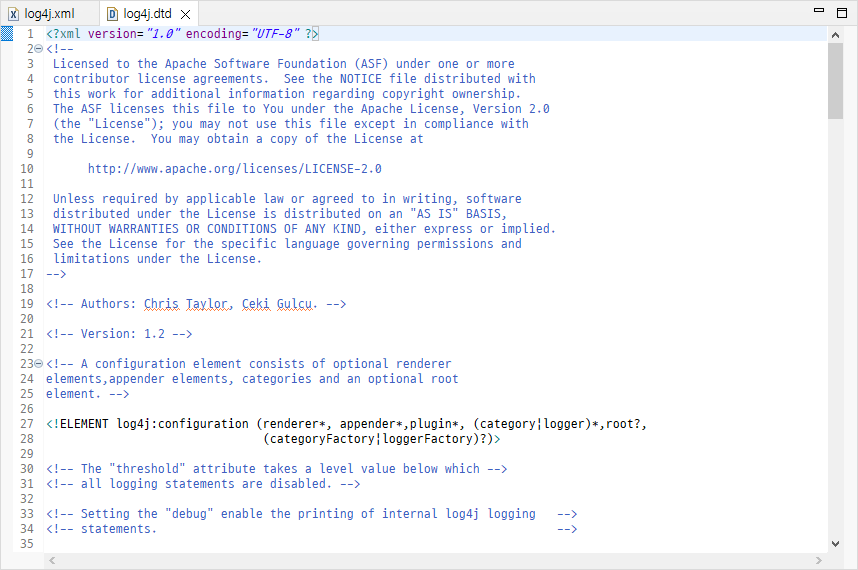The height and width of the screenshot is (570, 858).
Task: Click 'all logging statements are disabled' line
Action: point(203,484)
